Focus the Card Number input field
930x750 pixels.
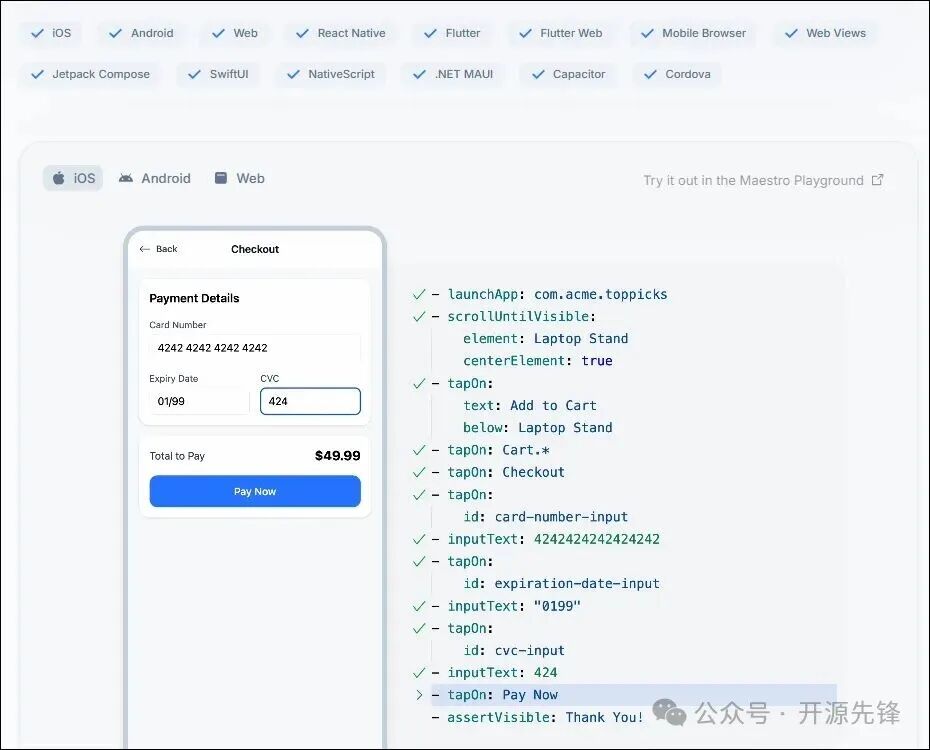255,348
